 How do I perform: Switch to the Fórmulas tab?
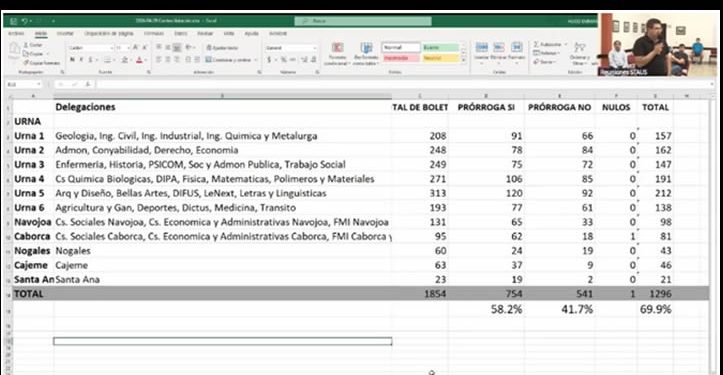coord(154,34)
